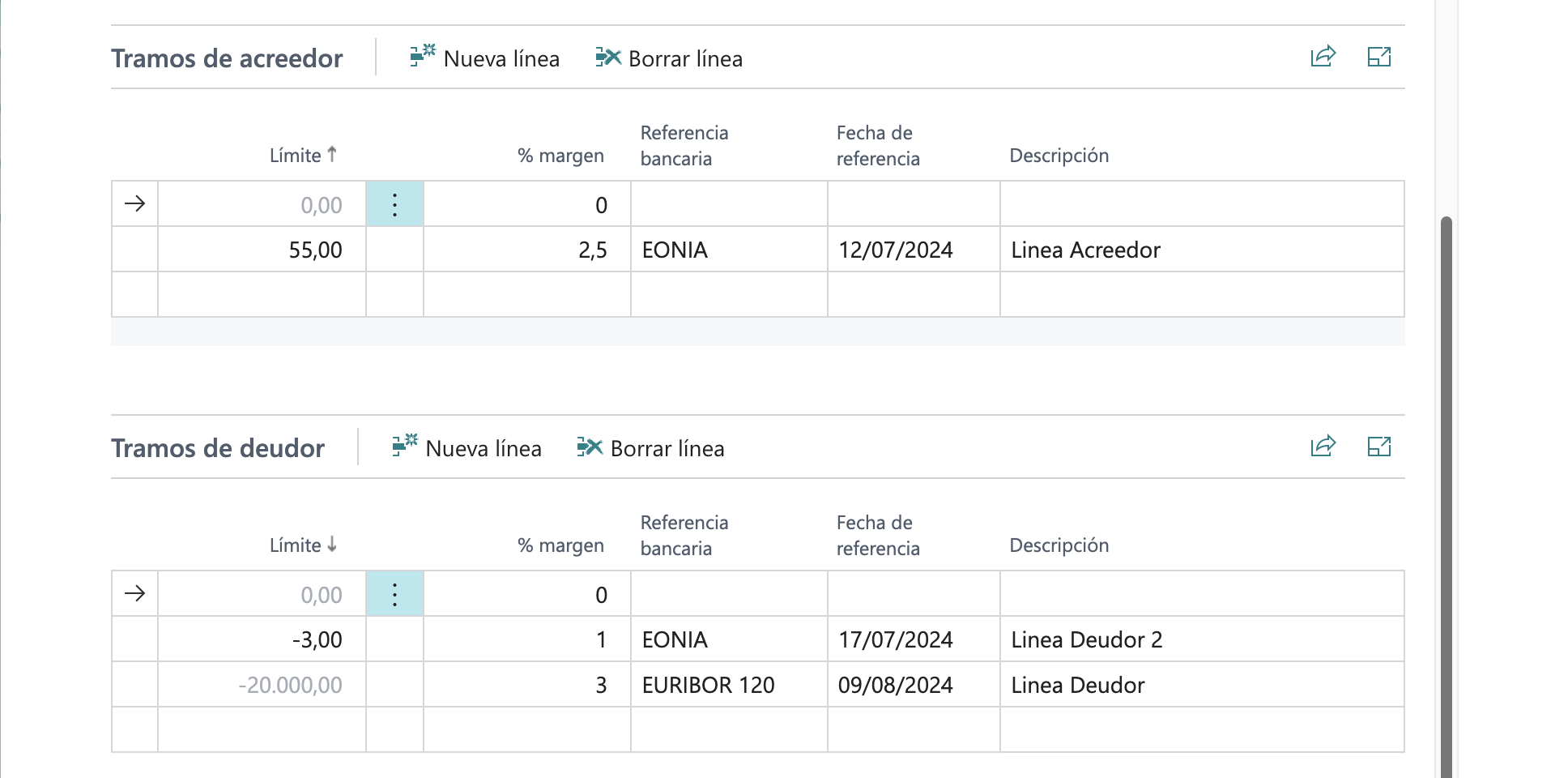Open row options menu in deudor first row
This screenshot has width=1568, height=778.
point(394,594)
